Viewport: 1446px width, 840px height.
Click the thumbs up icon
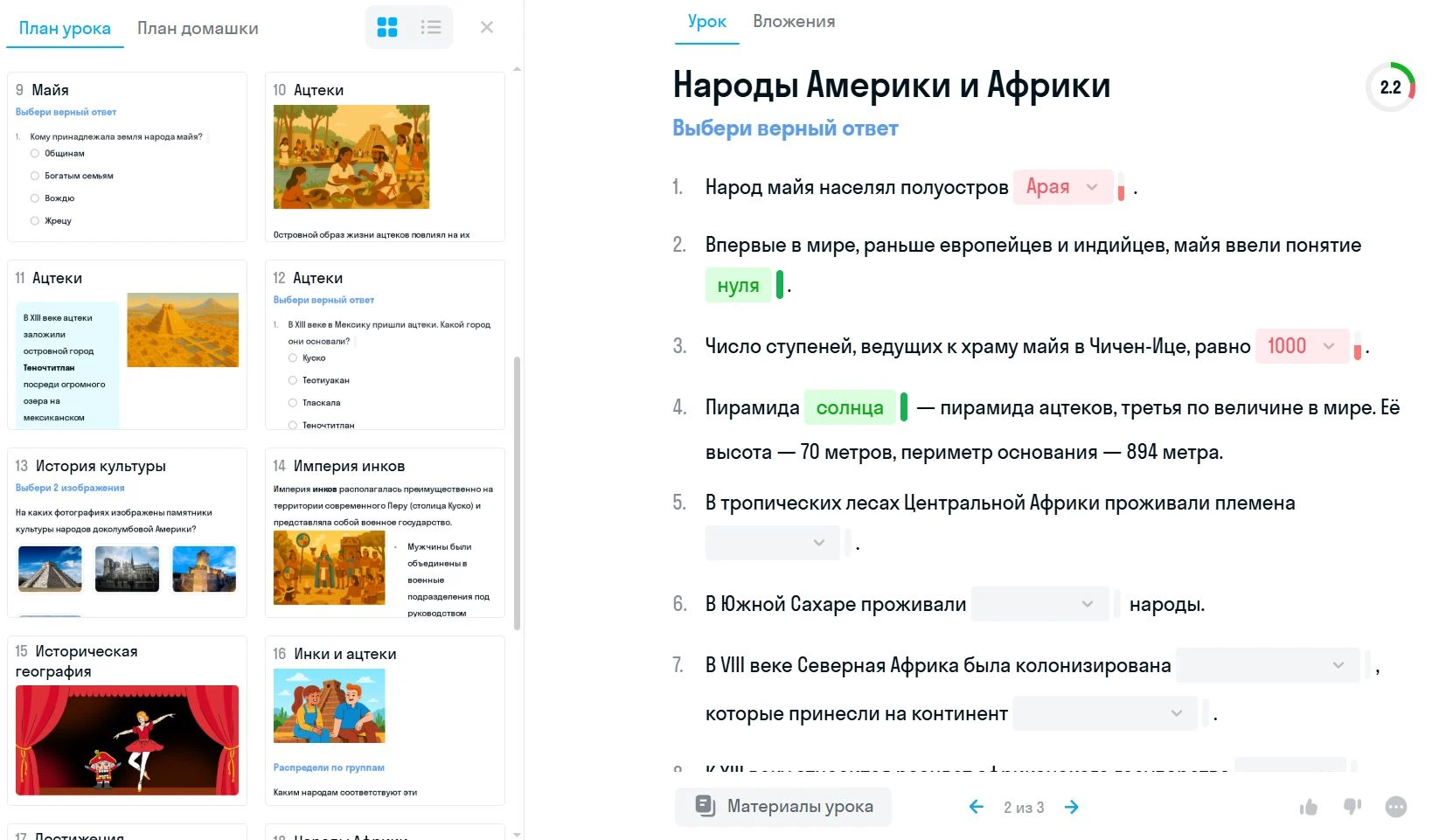pos(1309,807)
